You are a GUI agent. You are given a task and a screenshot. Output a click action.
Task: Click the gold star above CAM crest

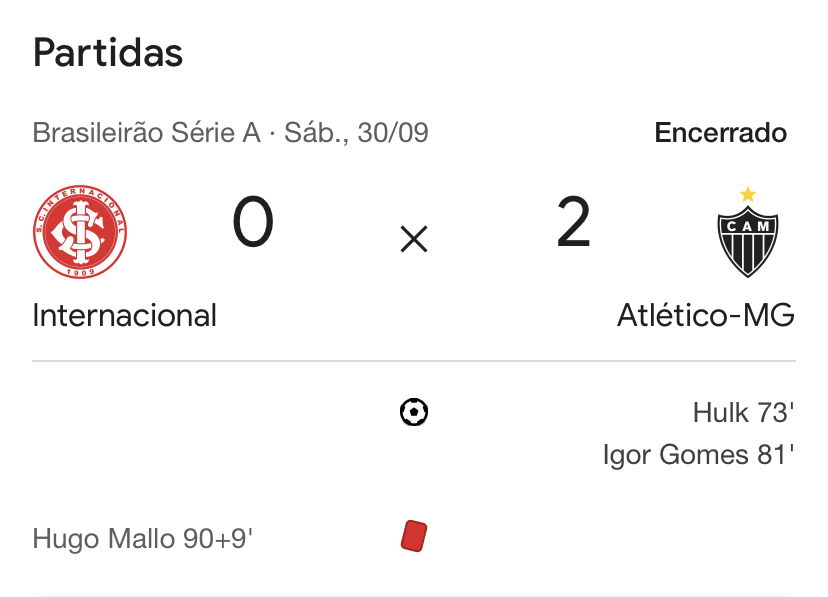coord(748,194)
